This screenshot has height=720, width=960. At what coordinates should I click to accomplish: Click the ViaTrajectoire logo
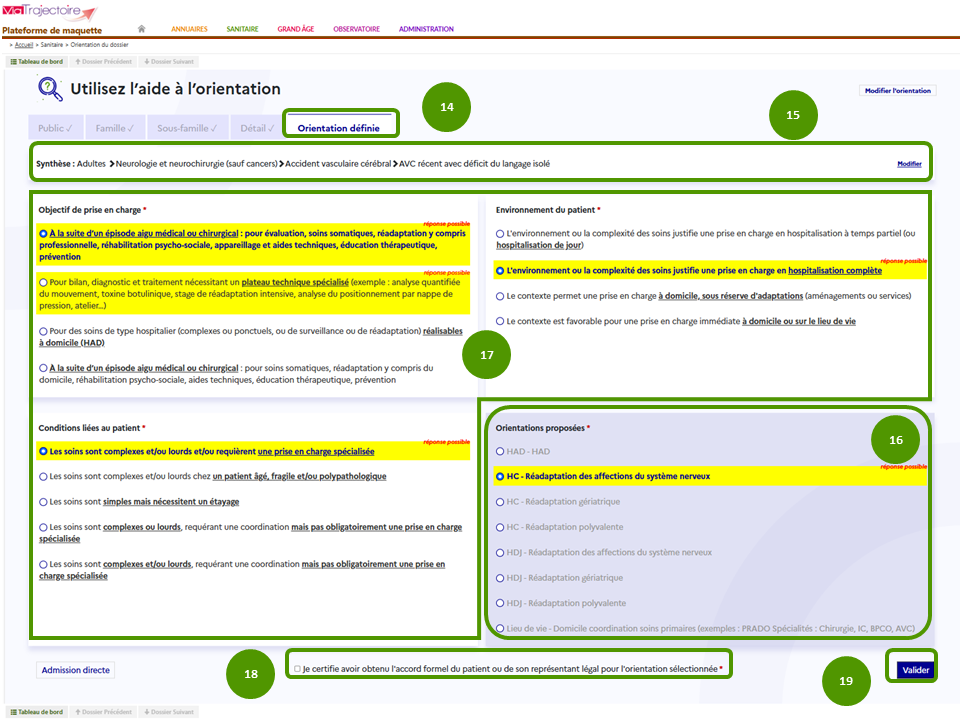pos(50,12)
